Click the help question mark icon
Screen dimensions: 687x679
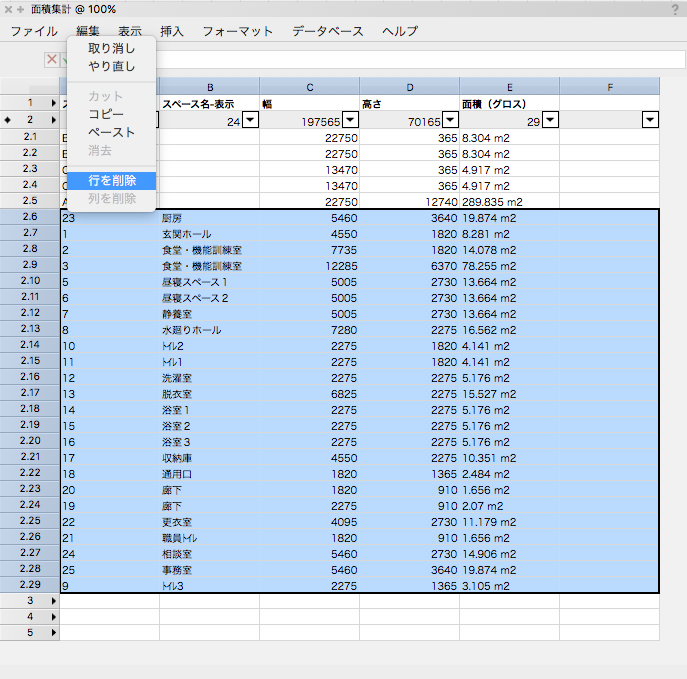tap(675, 10)
